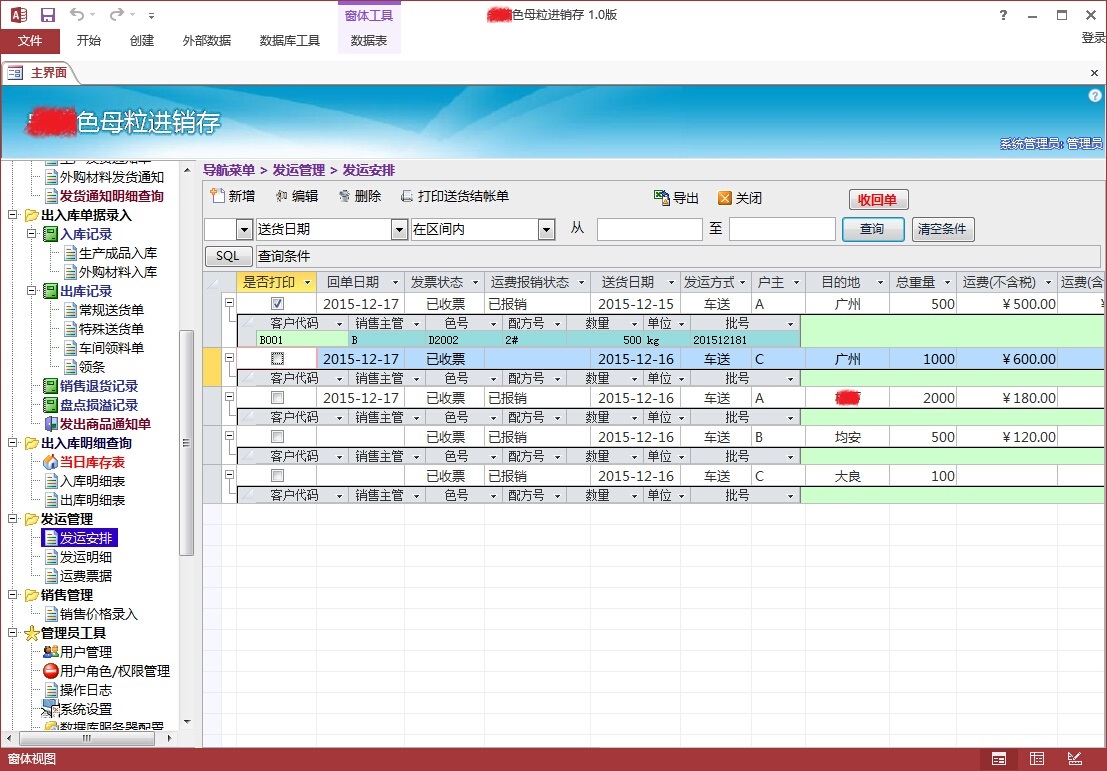Click the SQL button
This screenshot has width=1107, height=771.
[x=228, y=256]
